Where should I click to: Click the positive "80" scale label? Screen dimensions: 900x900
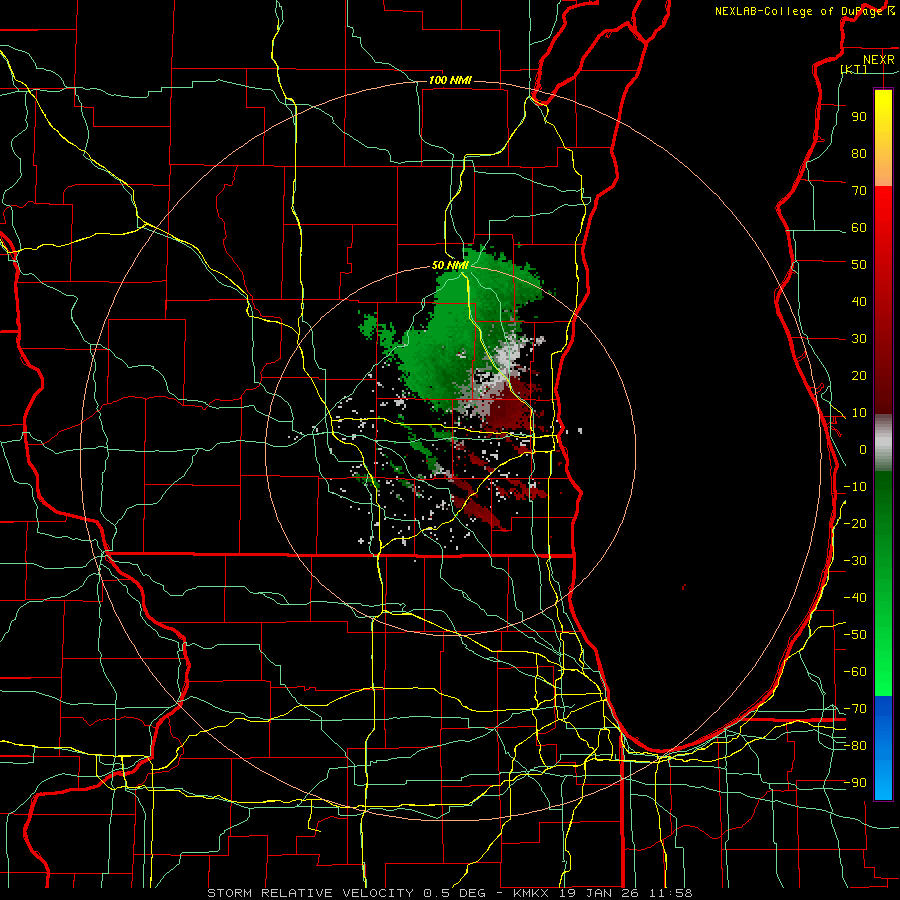pos(859,153)
